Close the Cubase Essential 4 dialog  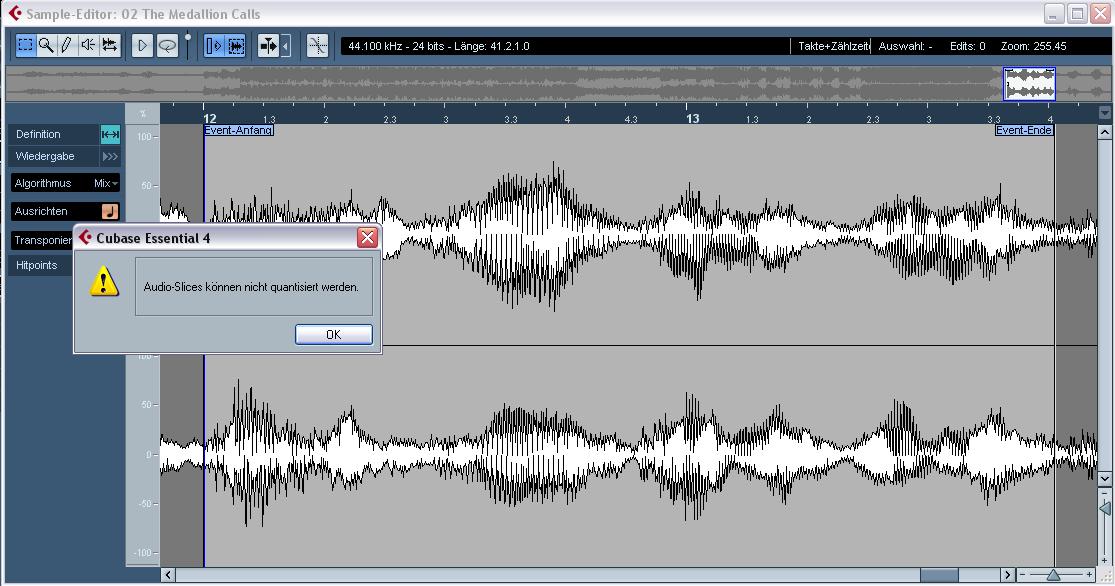[367, 238]
